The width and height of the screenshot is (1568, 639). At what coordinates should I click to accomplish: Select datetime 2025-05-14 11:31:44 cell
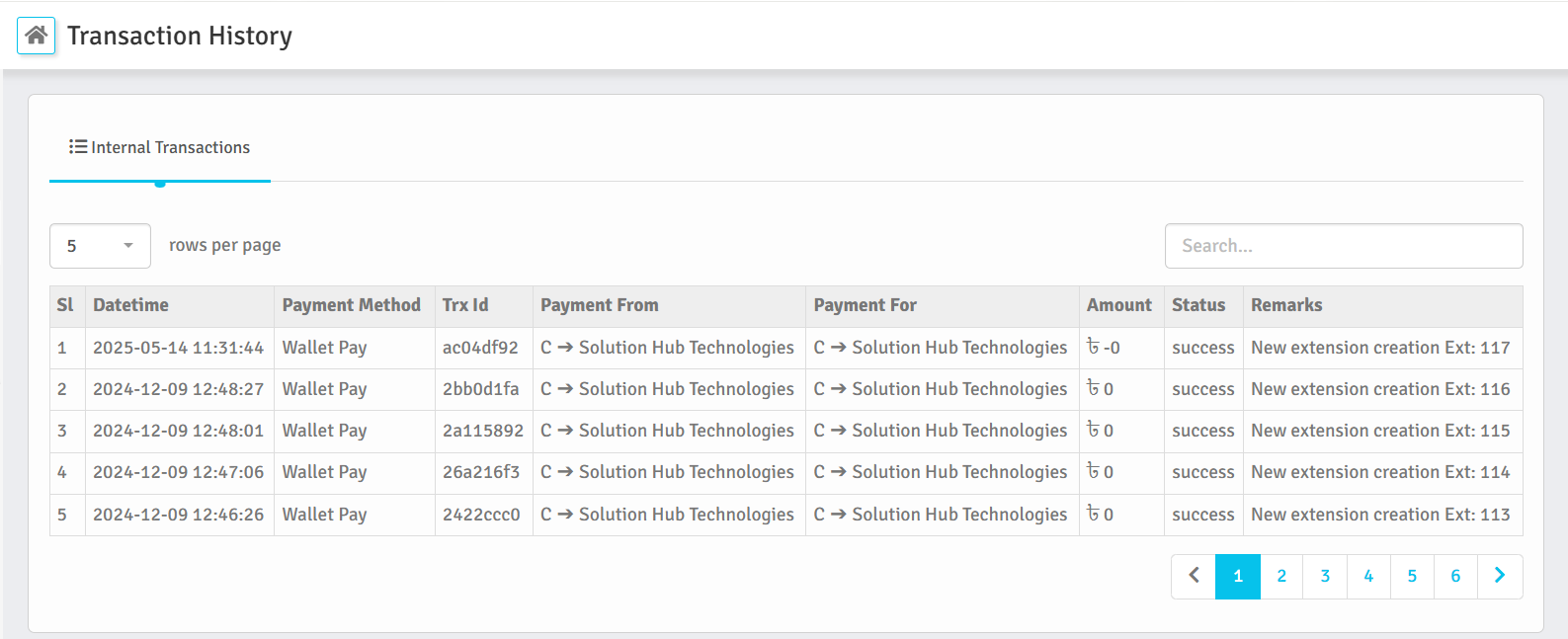coord(179,348)
